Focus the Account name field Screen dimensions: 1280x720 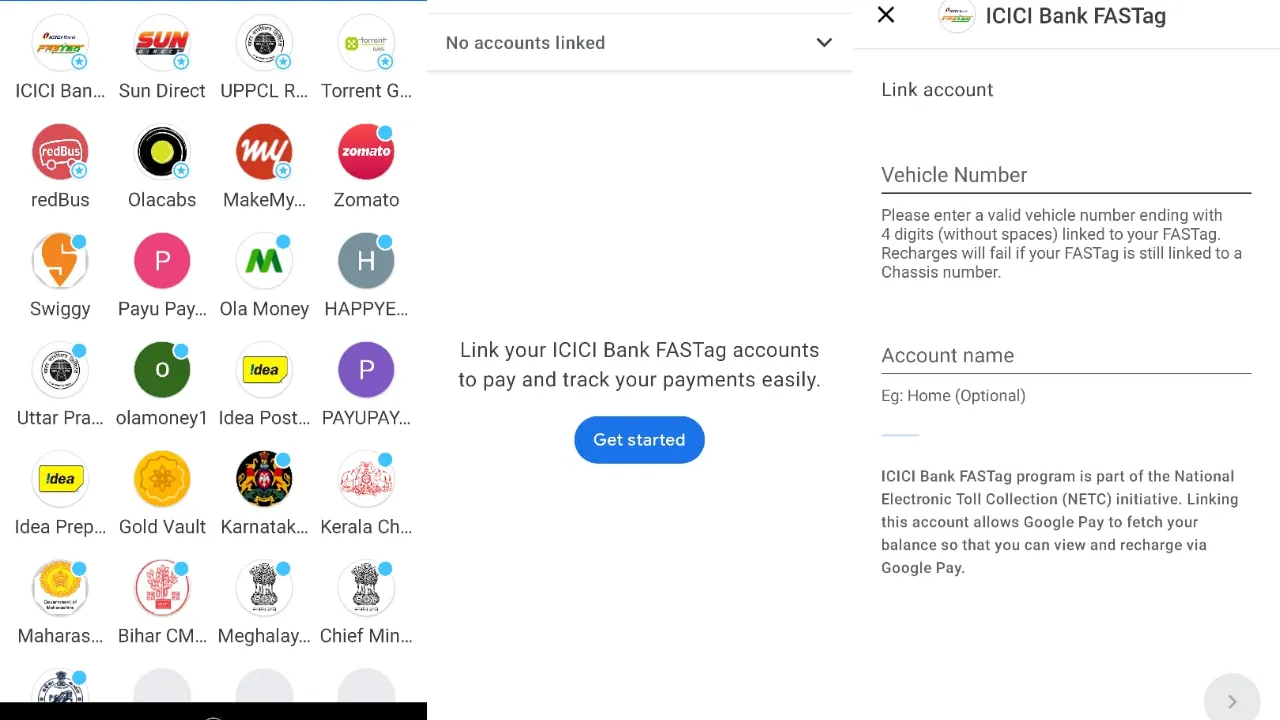[1066, 355]
